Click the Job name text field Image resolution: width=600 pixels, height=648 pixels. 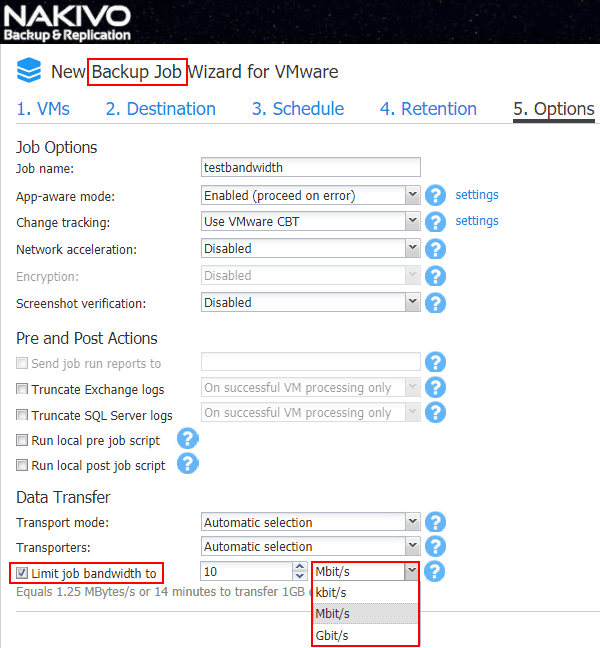310,168
